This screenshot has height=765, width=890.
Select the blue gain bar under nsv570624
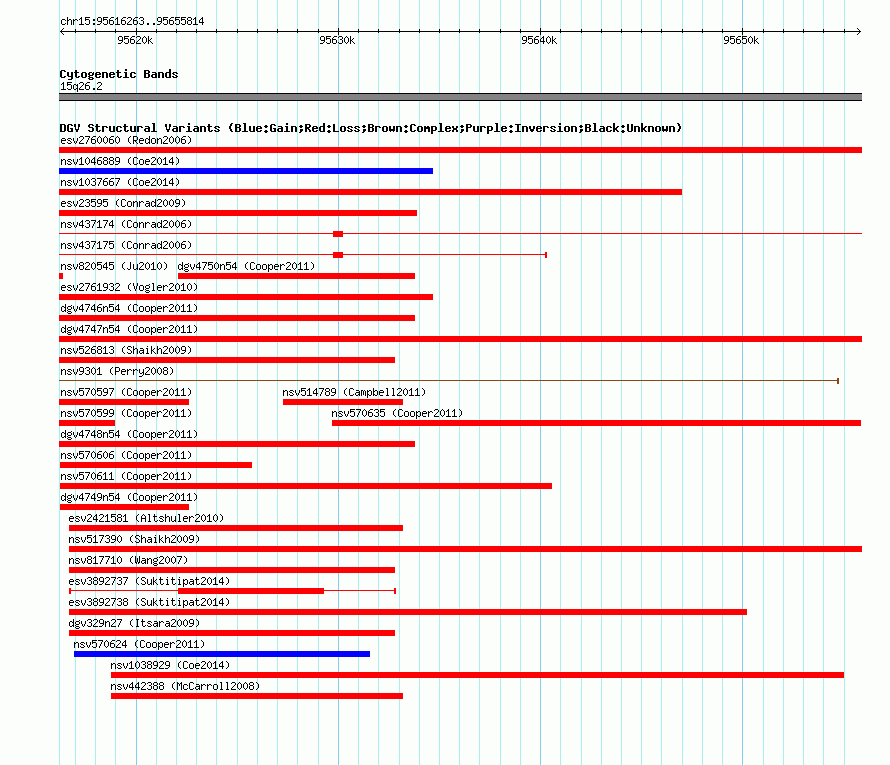[222, 654]
